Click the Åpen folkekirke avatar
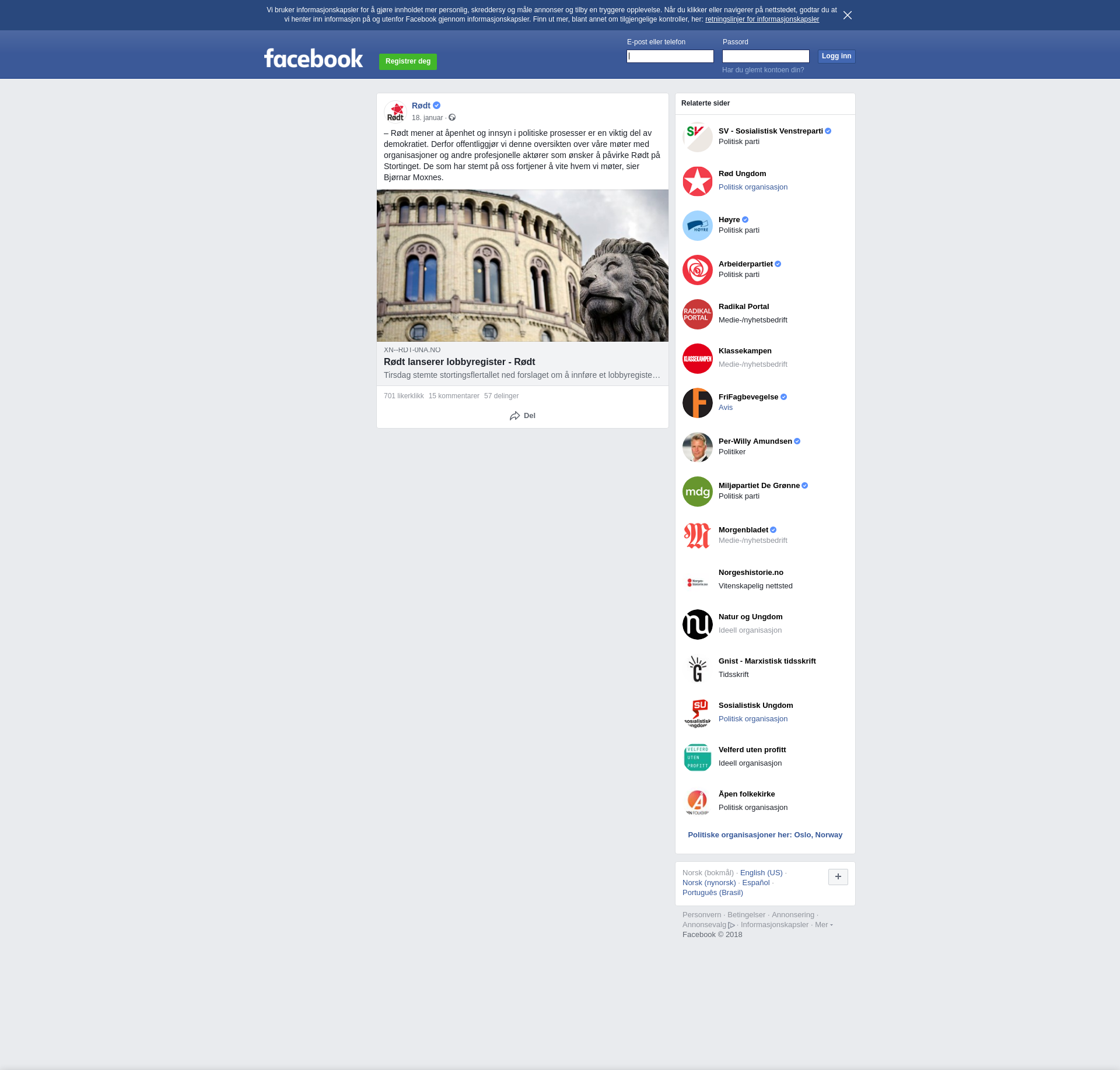The width and height of the screenshot is (1120, 1070). coord(698,802)
